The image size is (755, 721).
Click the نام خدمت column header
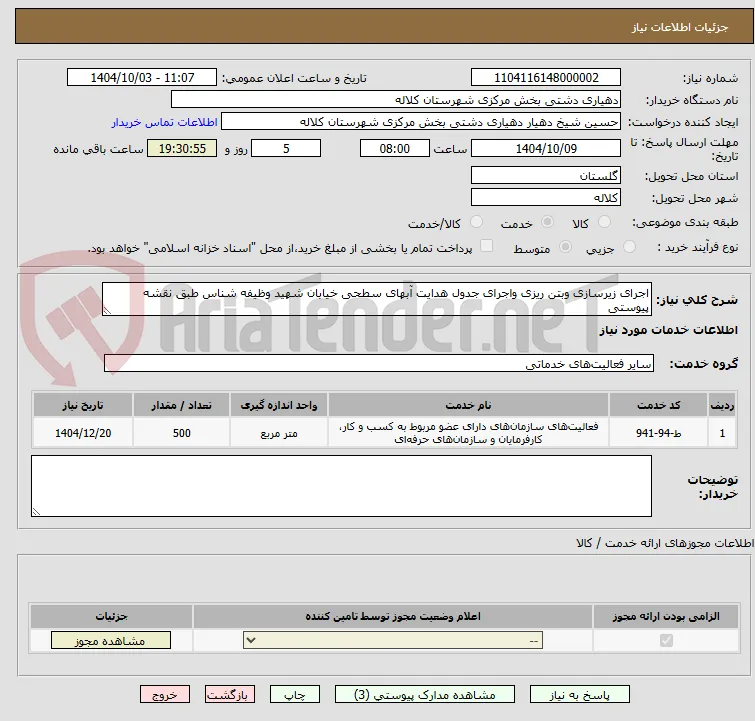click(x=469, y=405)
